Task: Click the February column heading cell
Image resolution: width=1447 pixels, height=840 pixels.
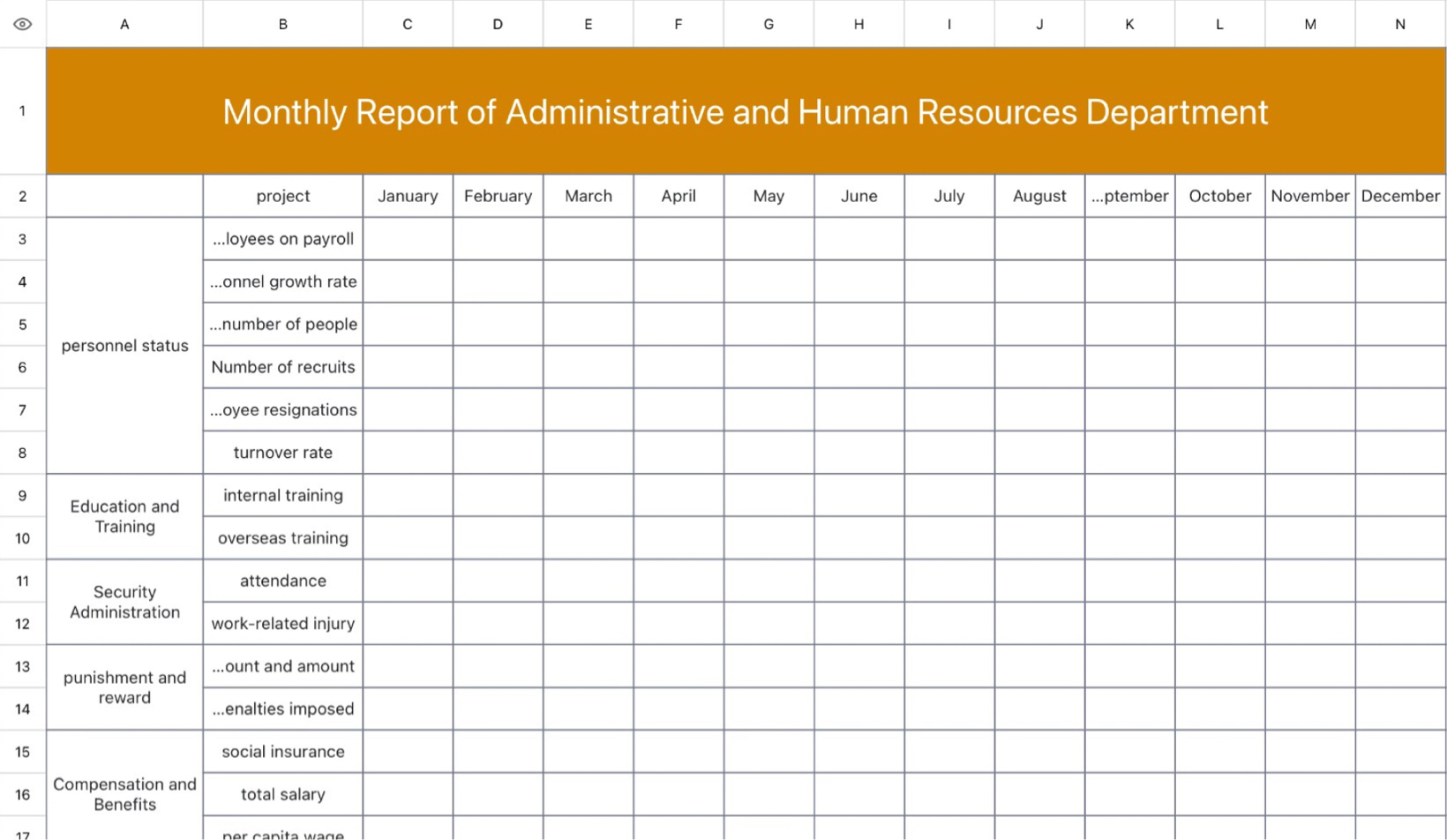Action: tap(498, 196)
